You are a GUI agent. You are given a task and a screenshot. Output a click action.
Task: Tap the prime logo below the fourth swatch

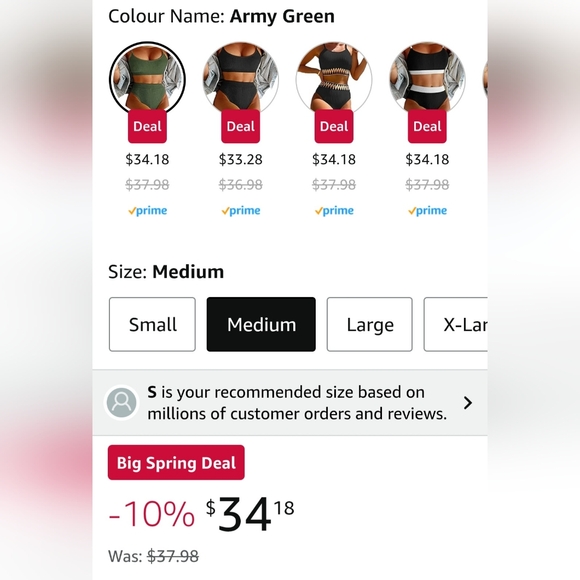coord(427,210)
